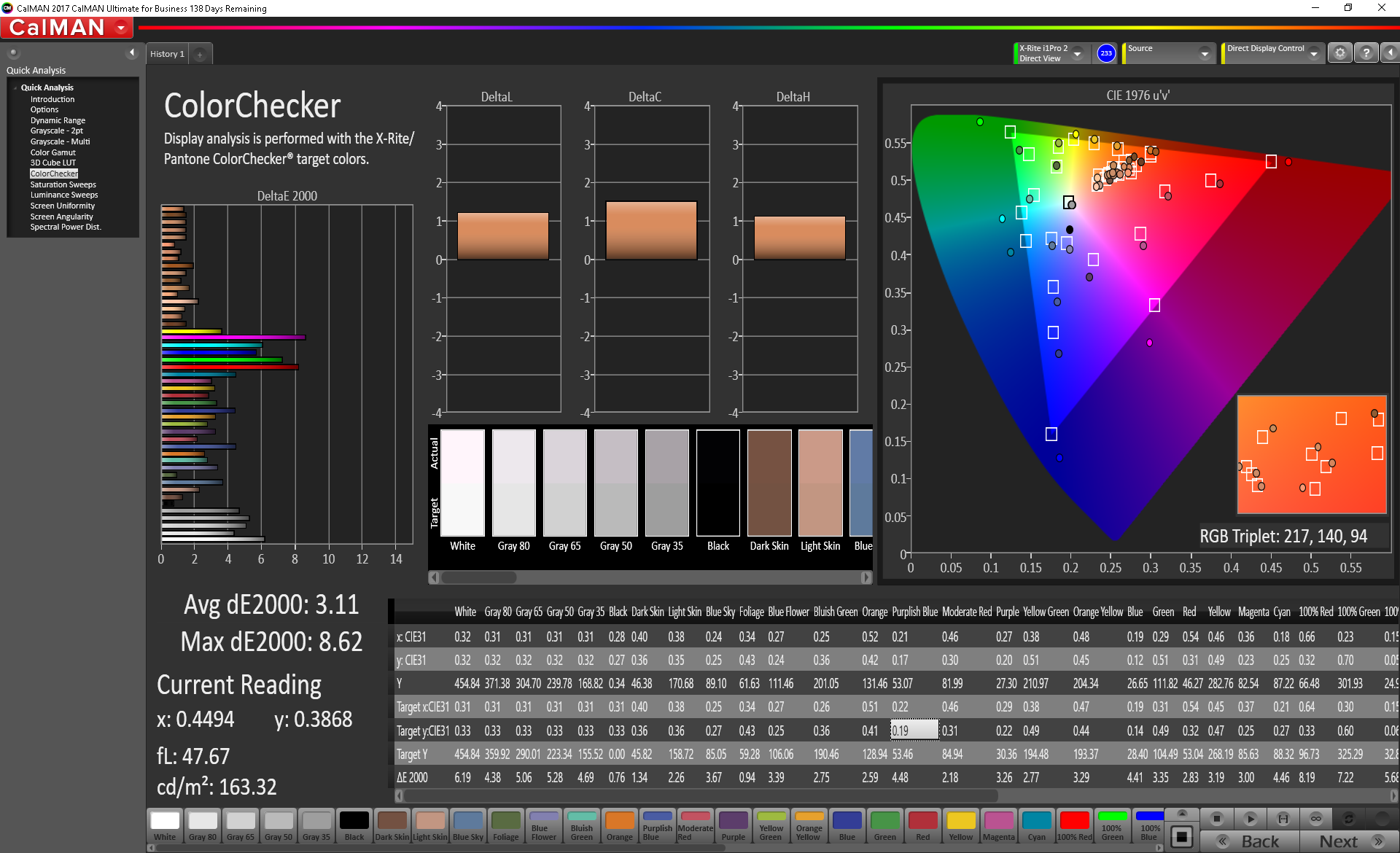This screenshot has height=853, width=1400.
Task: Click the collapse sidebar arrow icon
Action: pyautogui.click(x=131, y=53)
